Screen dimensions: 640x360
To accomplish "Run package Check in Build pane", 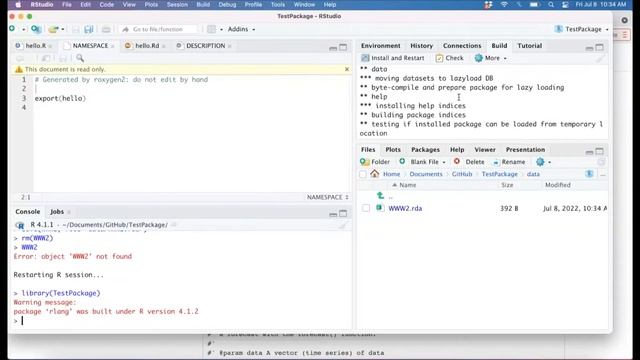I will coord(449,58).
